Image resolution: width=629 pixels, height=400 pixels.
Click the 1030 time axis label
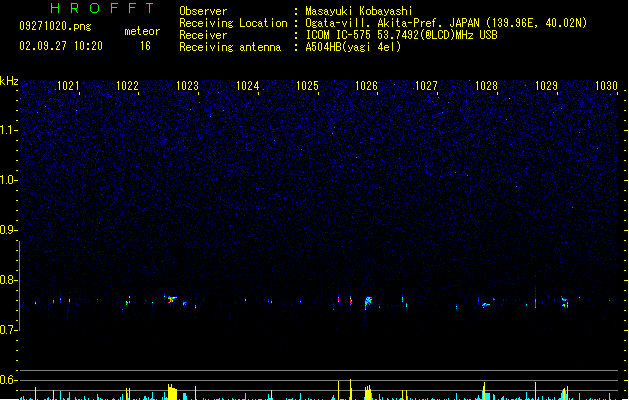pyautogui.click(x=606, y=86)
